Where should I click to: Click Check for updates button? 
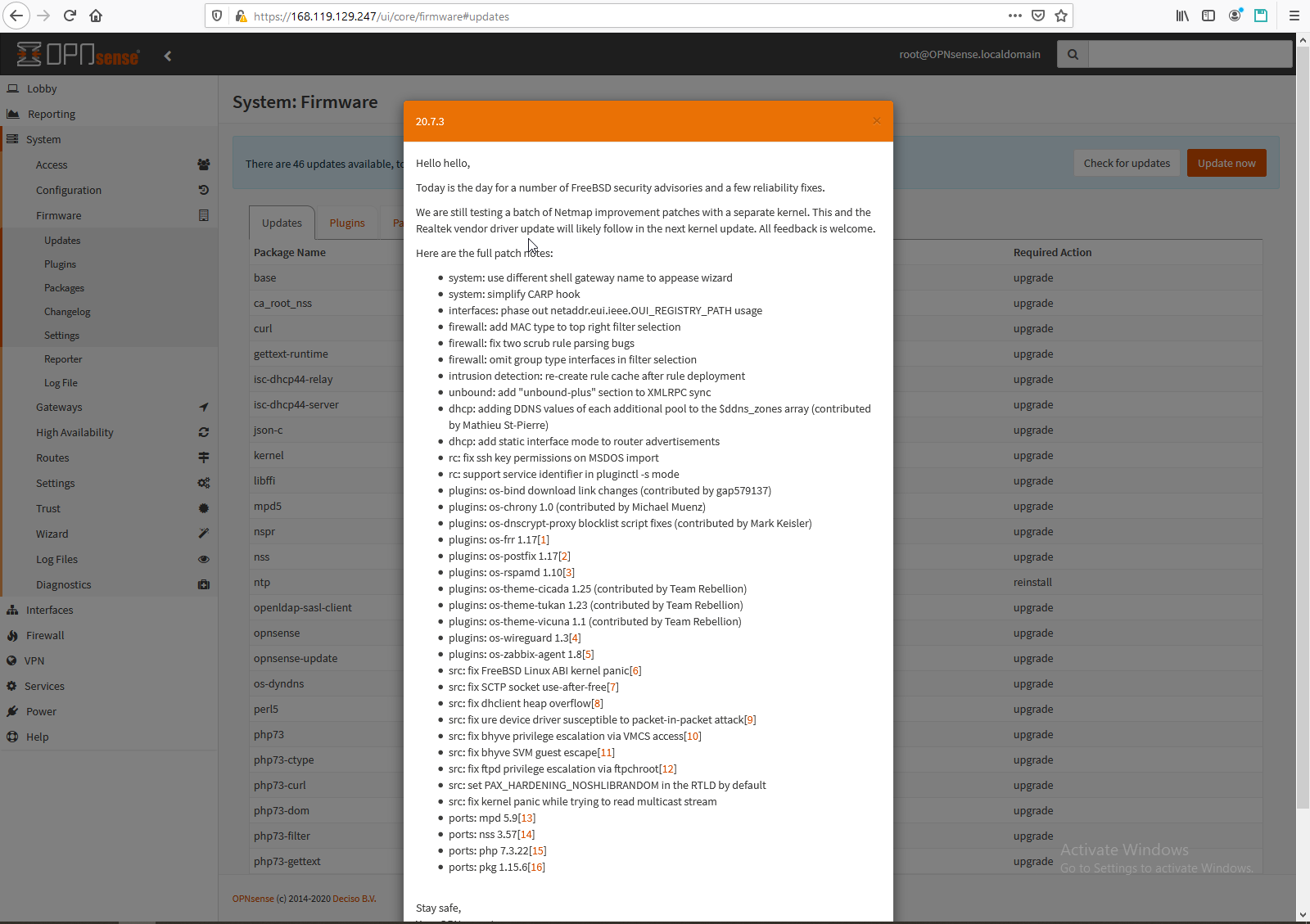pos(1127,163)
